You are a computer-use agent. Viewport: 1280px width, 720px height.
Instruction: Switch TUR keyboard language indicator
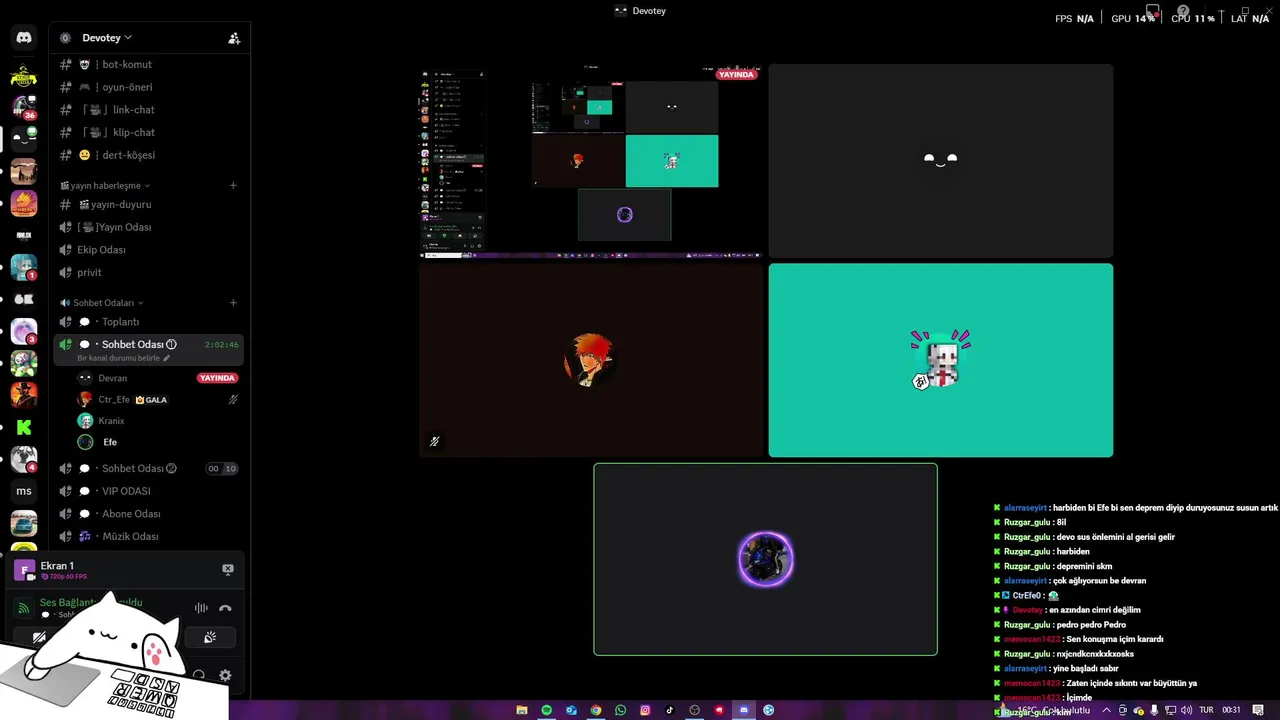point(1206,710)
